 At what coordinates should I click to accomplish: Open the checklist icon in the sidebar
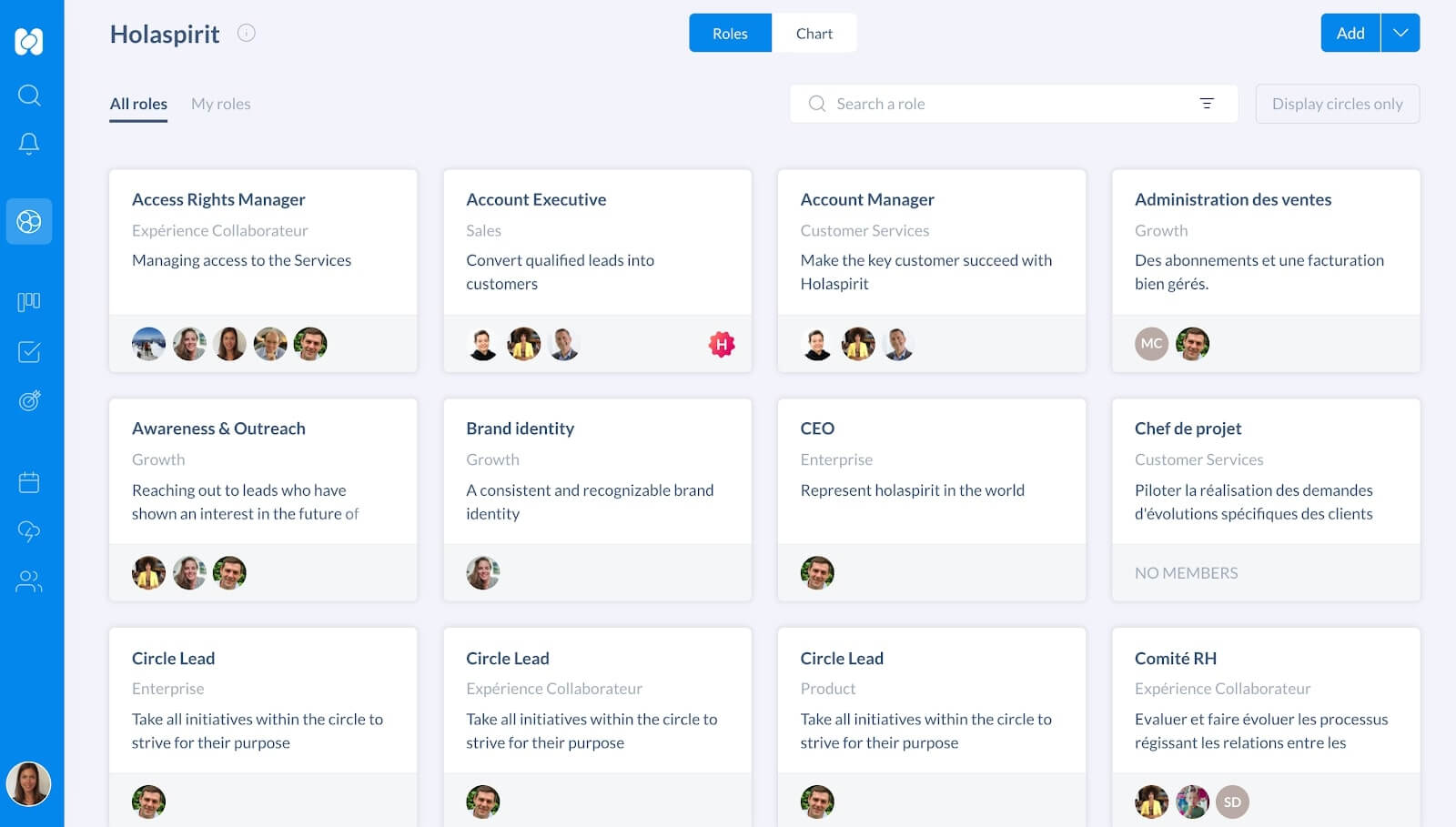[x=29, y=351]
